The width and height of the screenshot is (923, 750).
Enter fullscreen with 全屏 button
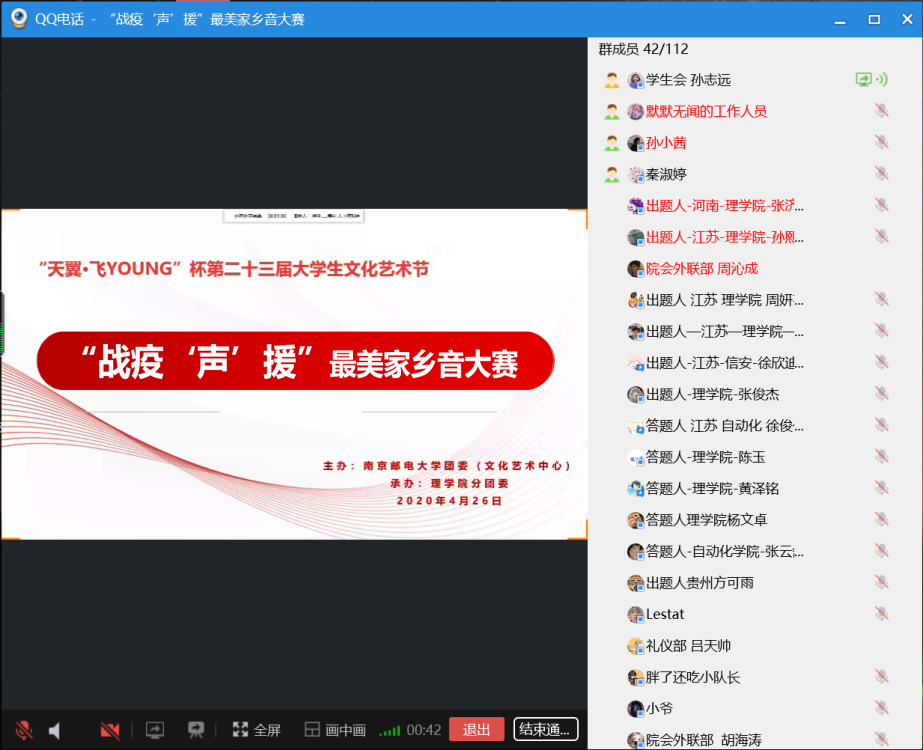click(257, 730)
